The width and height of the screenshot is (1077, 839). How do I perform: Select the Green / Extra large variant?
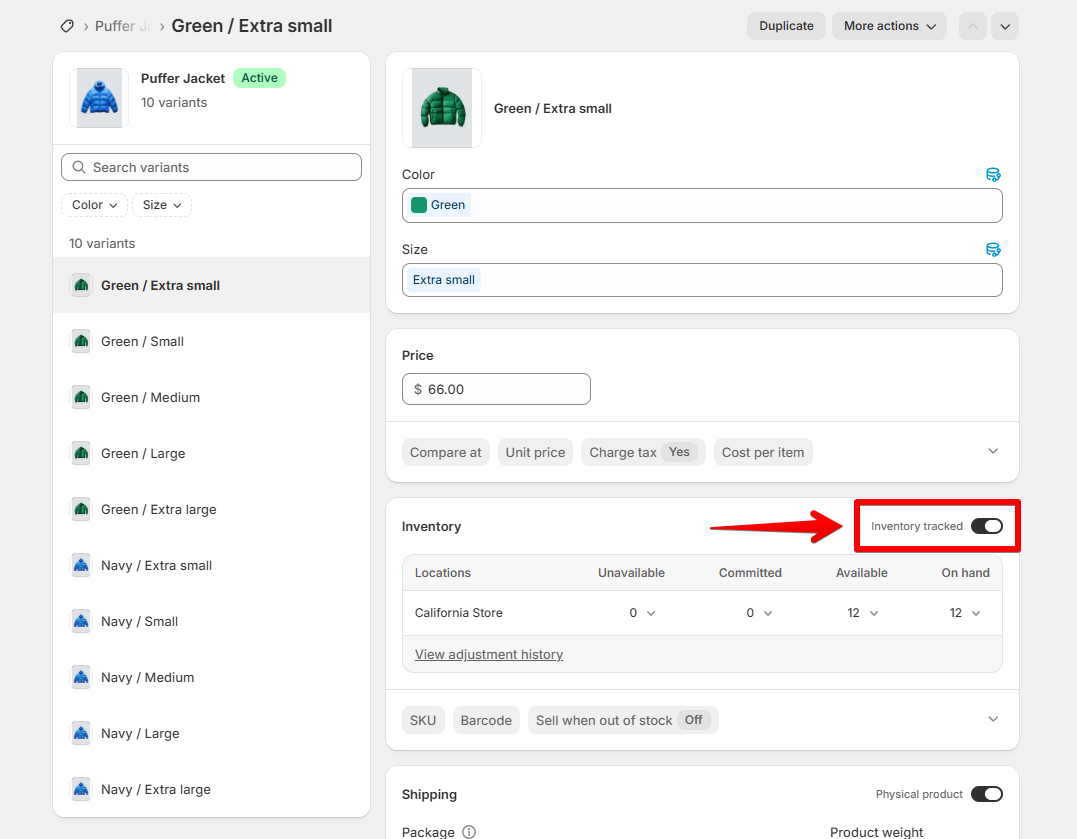click(212, 509)
